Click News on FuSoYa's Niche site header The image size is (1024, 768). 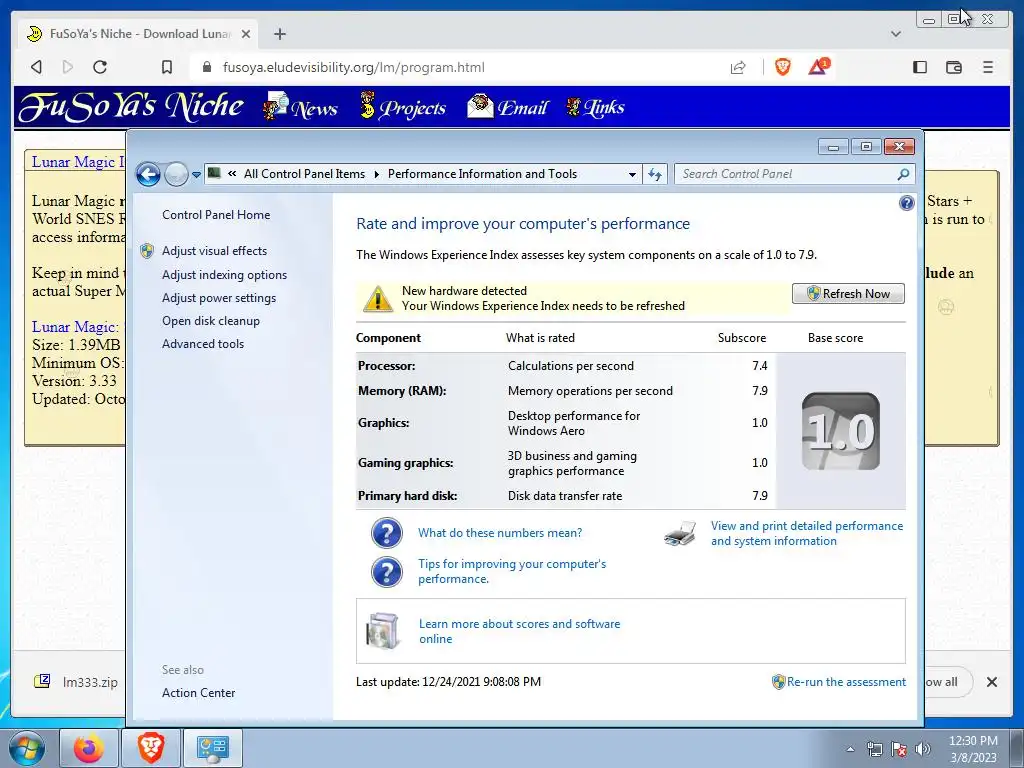(300, 107)
